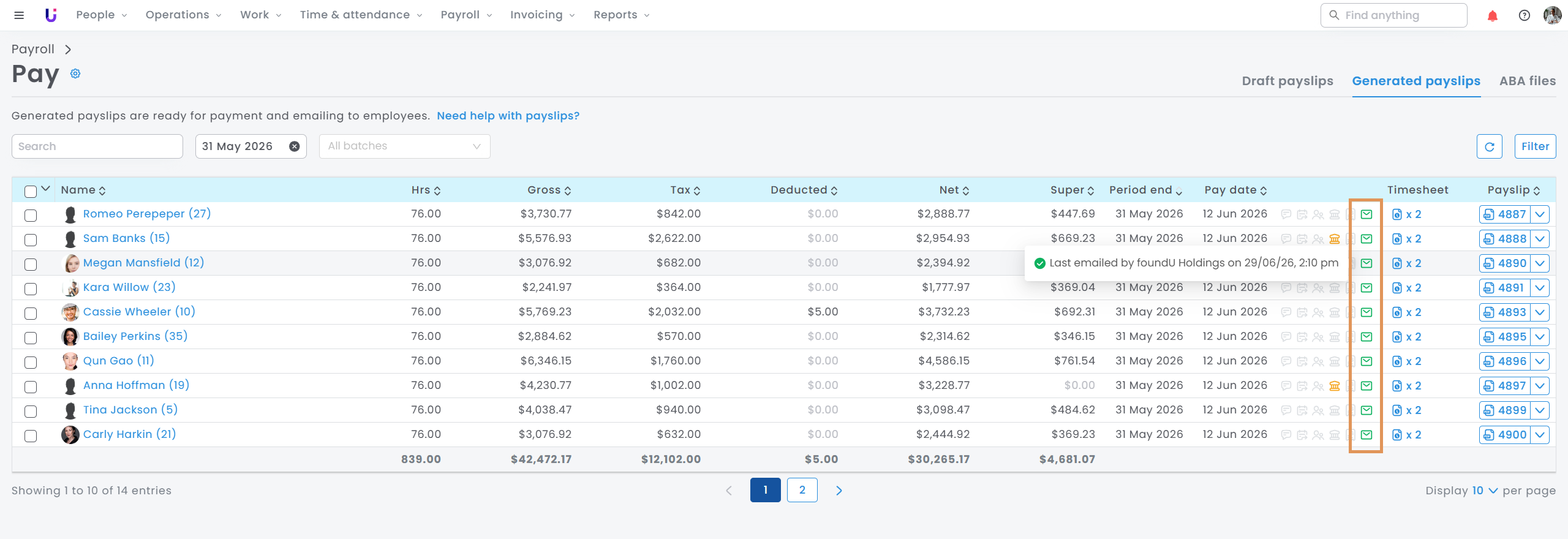Image resolution: width=1568 pixels, height=539 pixels.
Task: Select the checkbox for Qun Gao
Action: [x=31, y=362]
